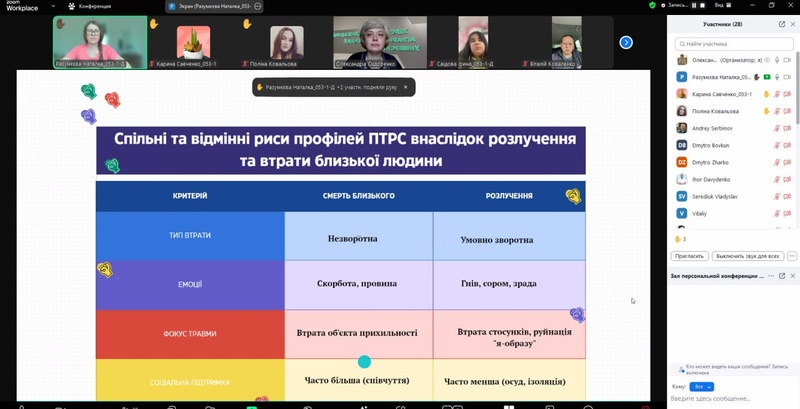Click Dmytro Zharko muted microphone icon
This screenshot has width=800, height=409.
click(777, 162)
